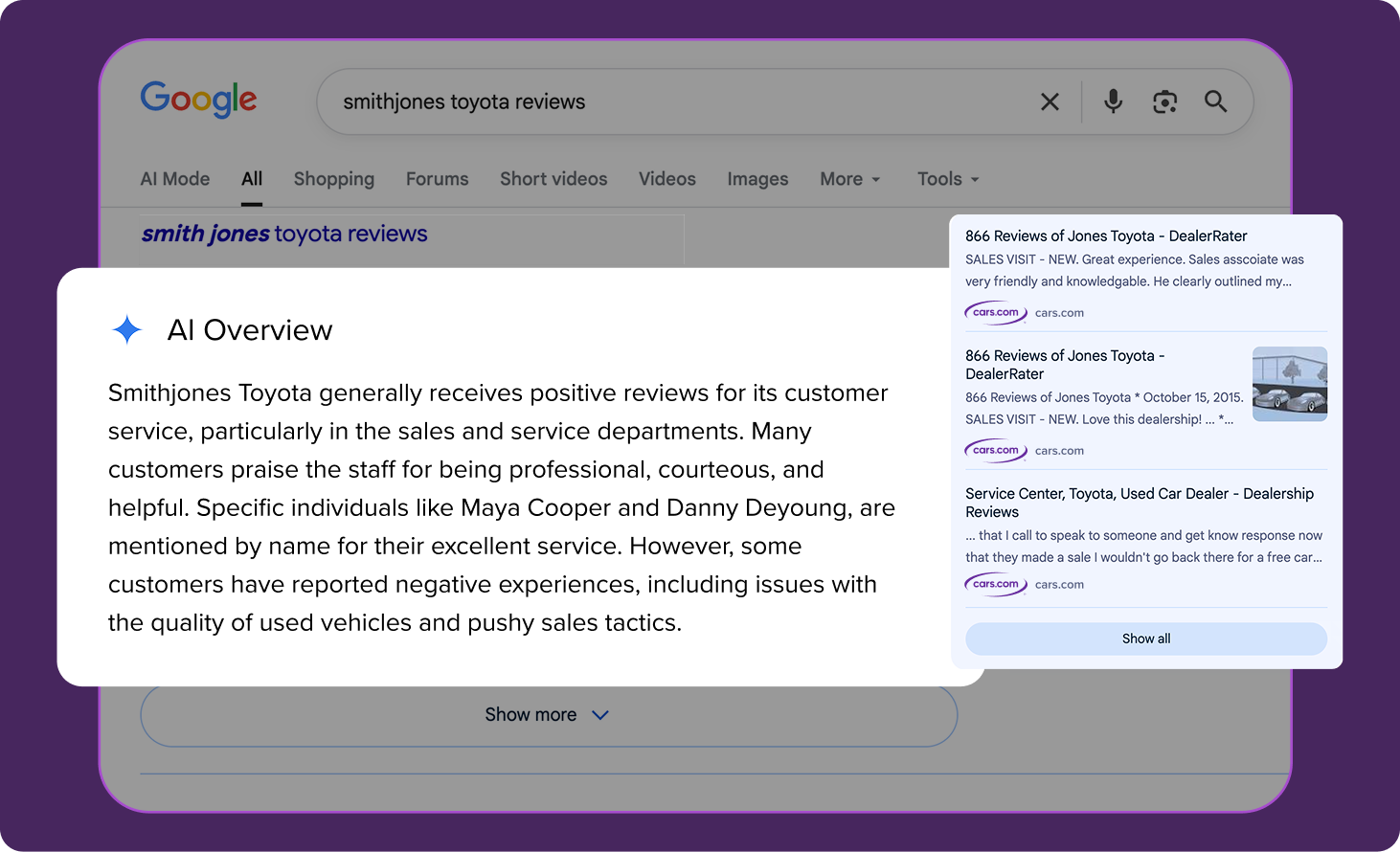Click cars.com logo under first review result

click(x=995, y=313)
